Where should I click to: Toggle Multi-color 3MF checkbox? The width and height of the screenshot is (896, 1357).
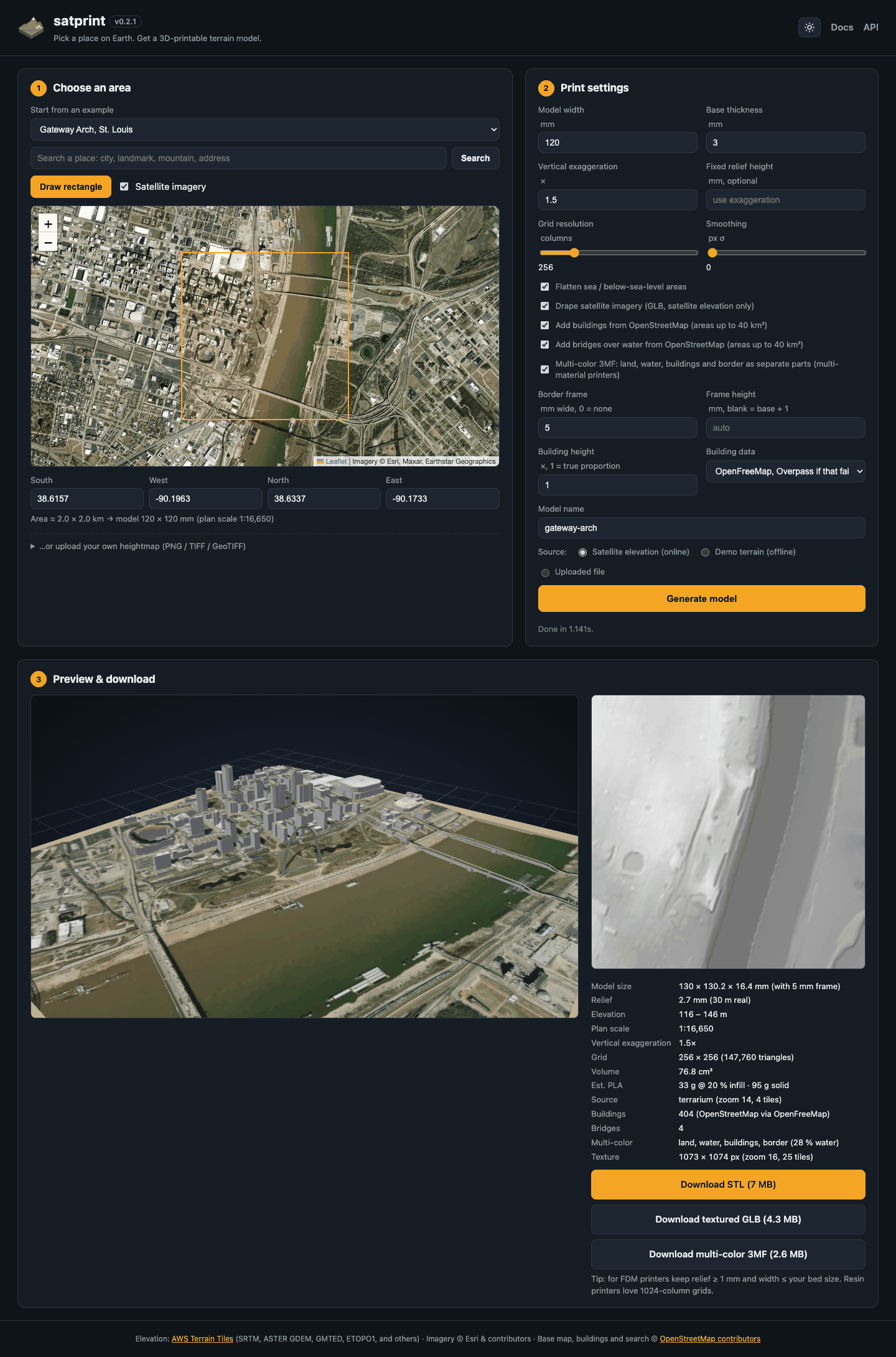[x=545, y=370]
